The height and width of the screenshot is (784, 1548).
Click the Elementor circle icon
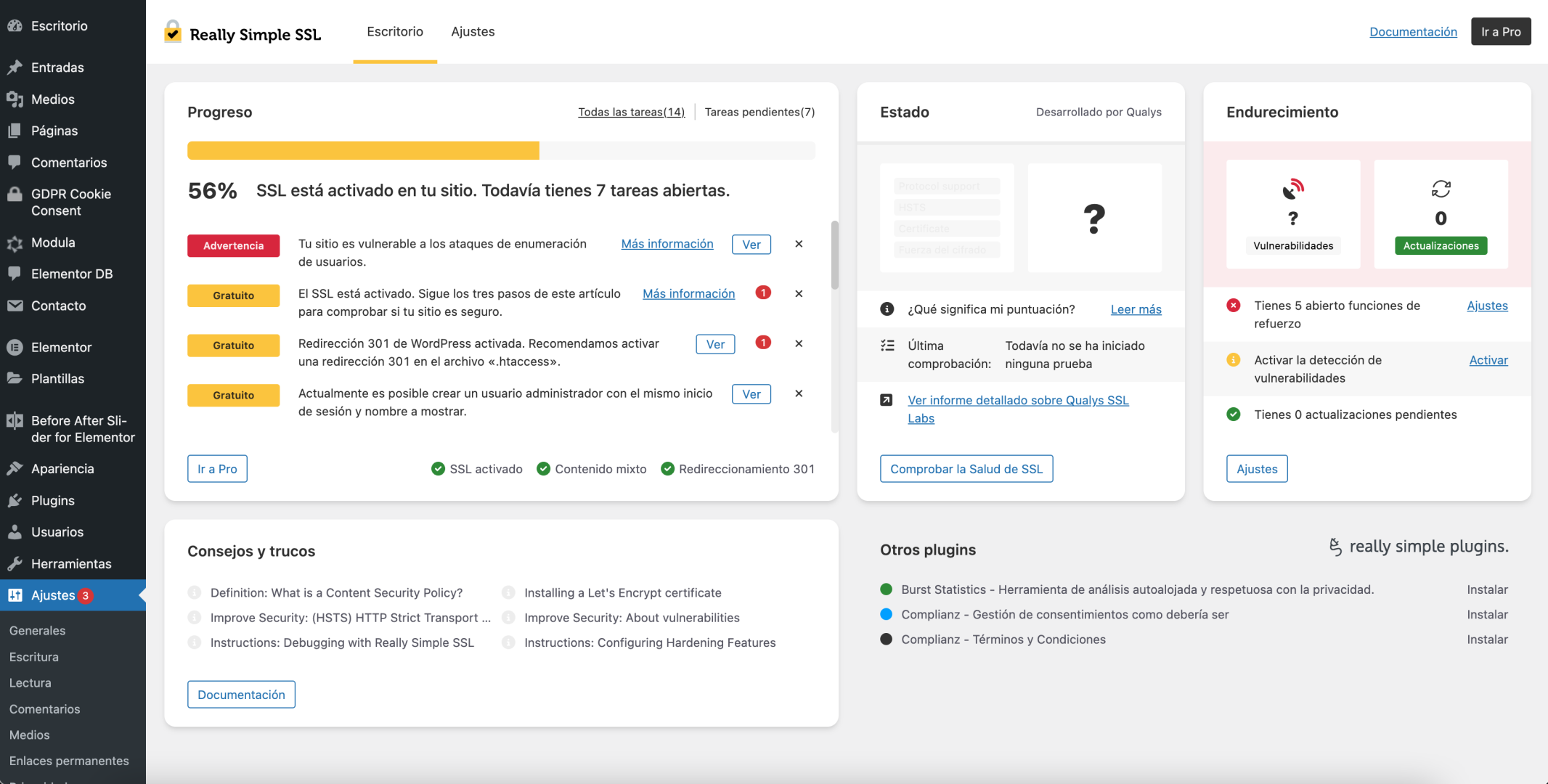(15, 347)
